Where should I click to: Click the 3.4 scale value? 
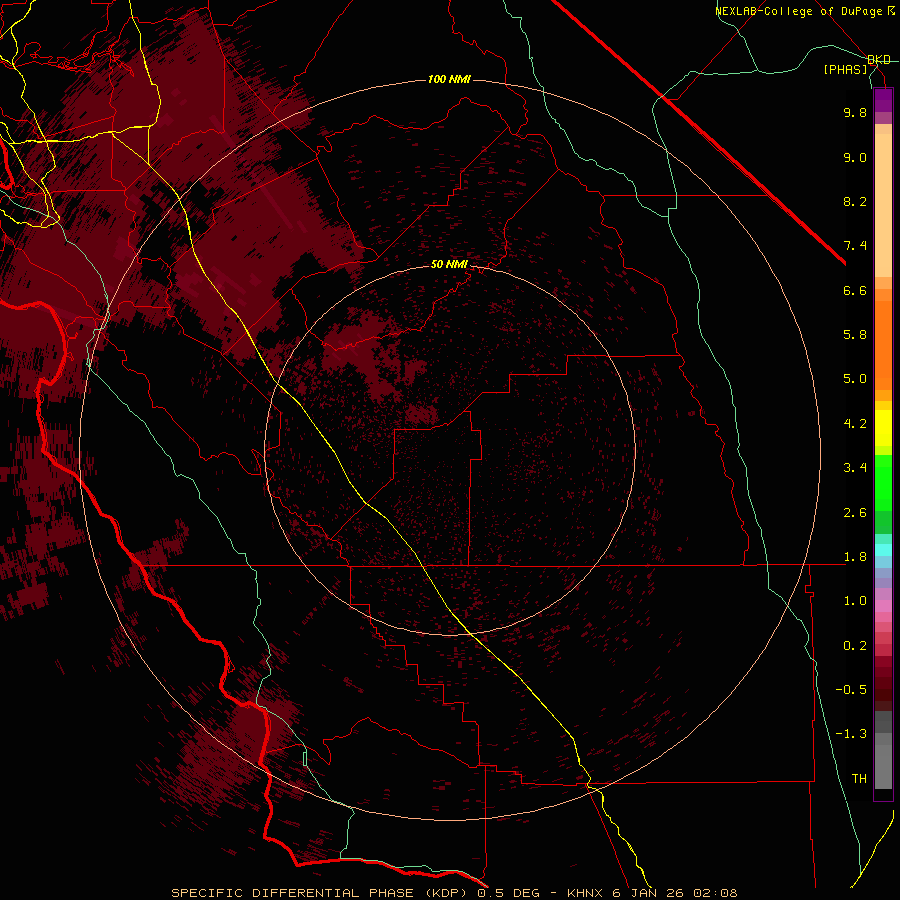pos(855,468)
